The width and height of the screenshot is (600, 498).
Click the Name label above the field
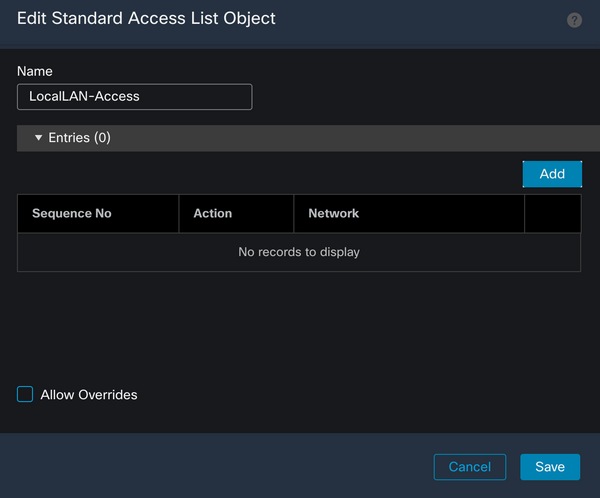(x=35, y=71)
